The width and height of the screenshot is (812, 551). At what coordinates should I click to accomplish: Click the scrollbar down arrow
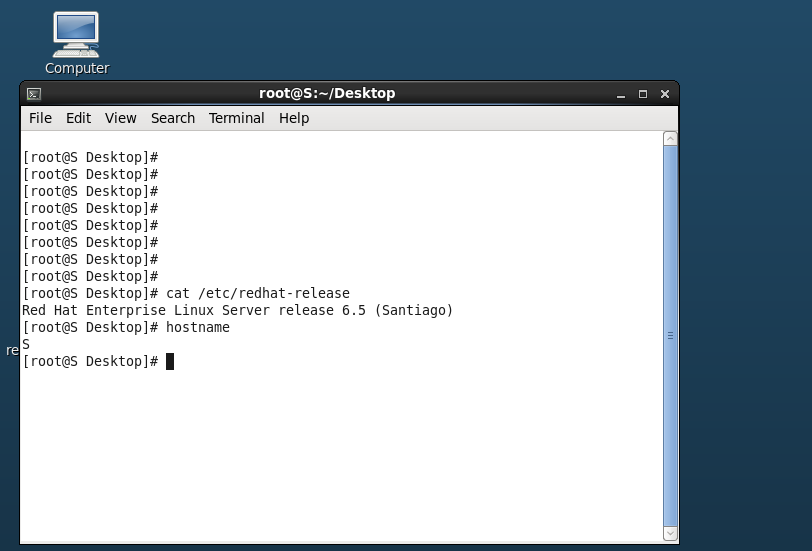point(670,534)
